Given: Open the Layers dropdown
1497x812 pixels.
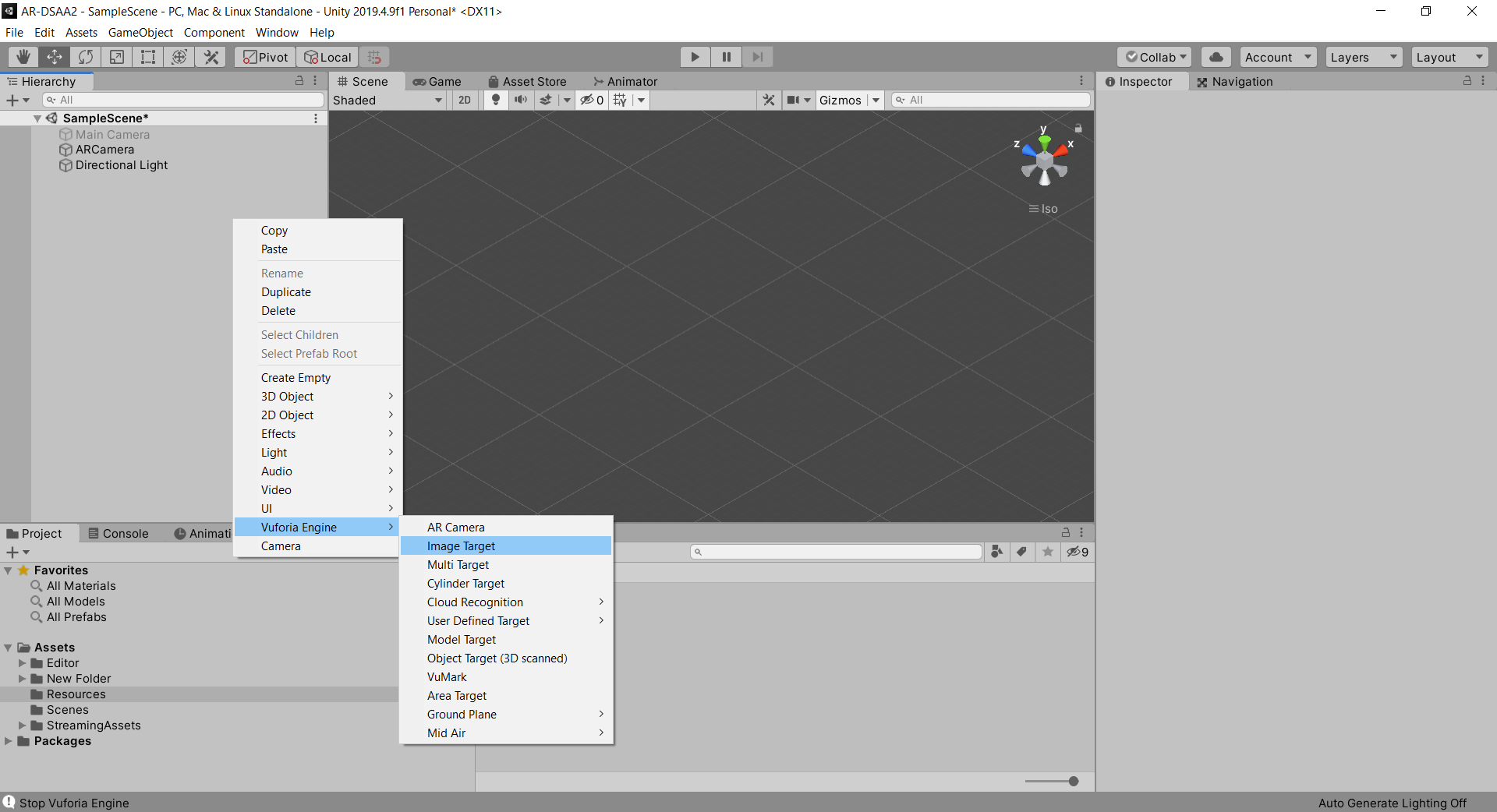Looking at the screenshot, I should tap(1363, 57).
